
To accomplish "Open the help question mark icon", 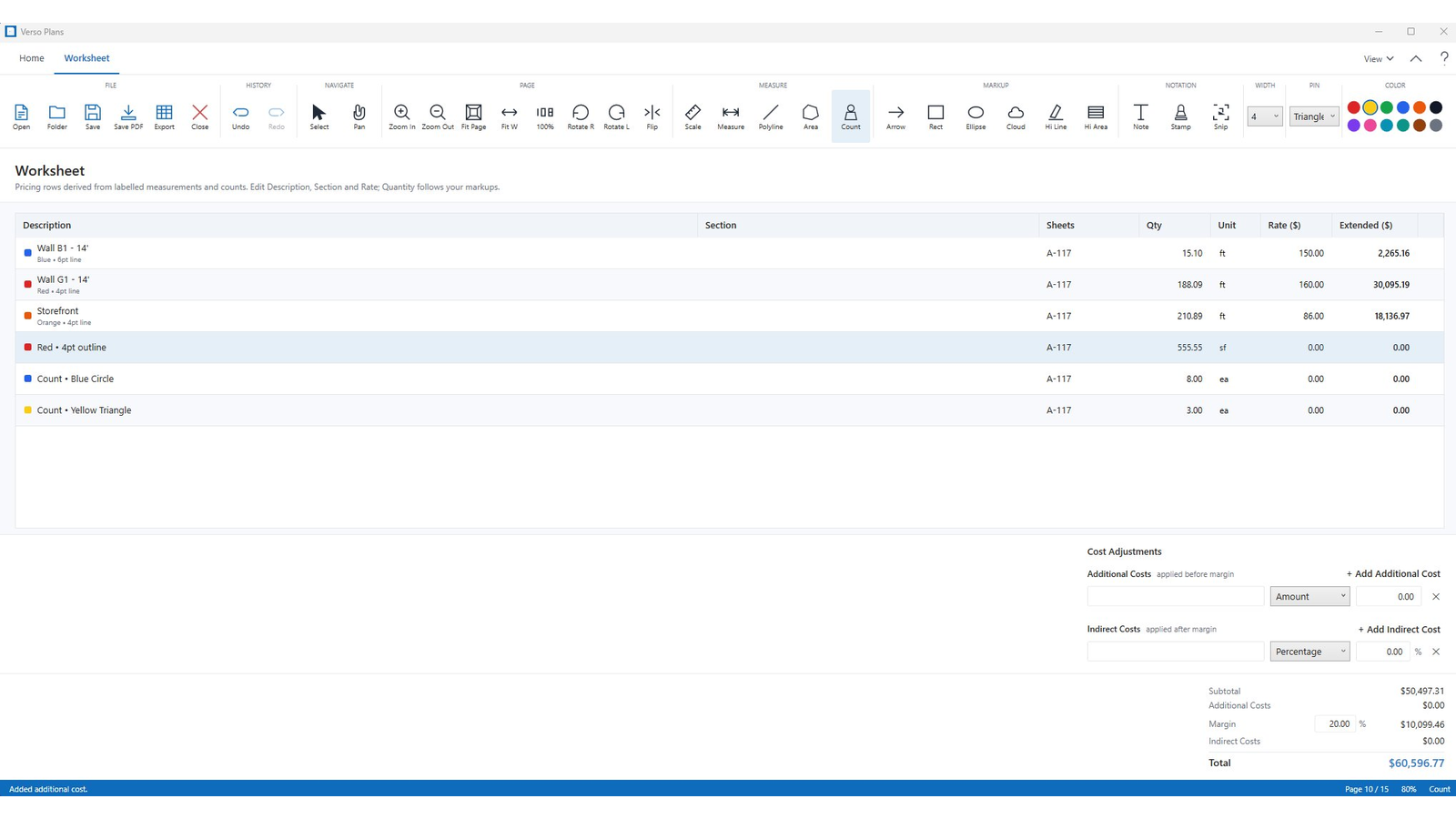I will [1444, 57].
